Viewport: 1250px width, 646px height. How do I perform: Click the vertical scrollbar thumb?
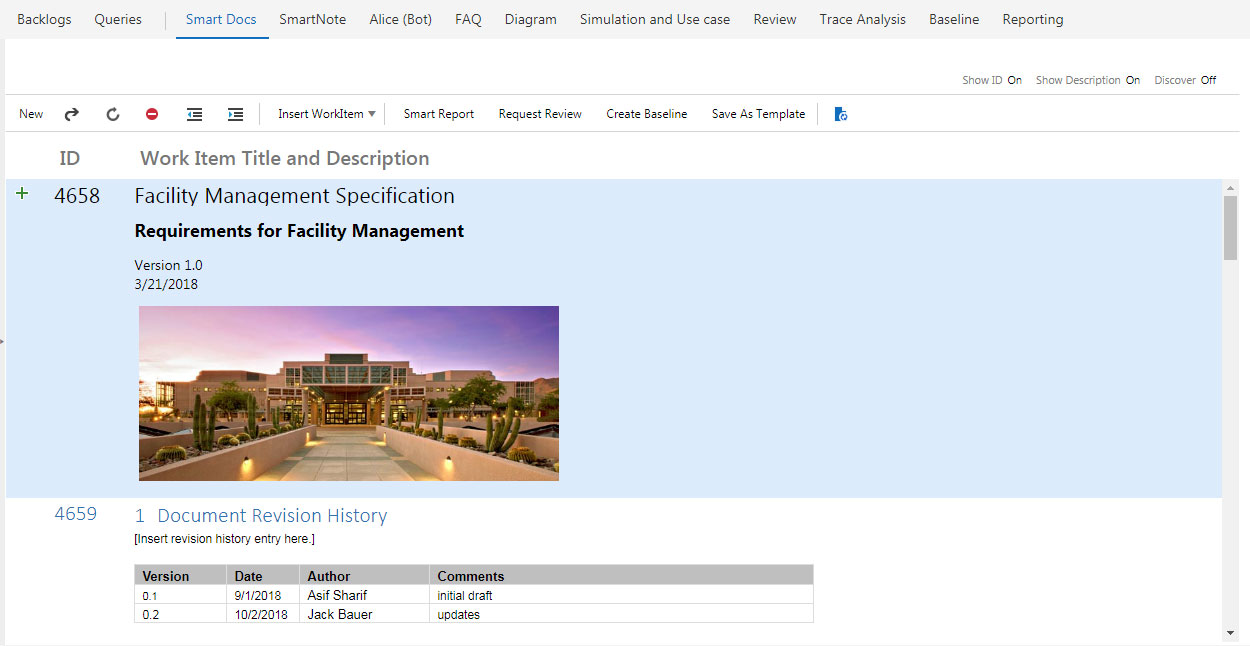1230,227
